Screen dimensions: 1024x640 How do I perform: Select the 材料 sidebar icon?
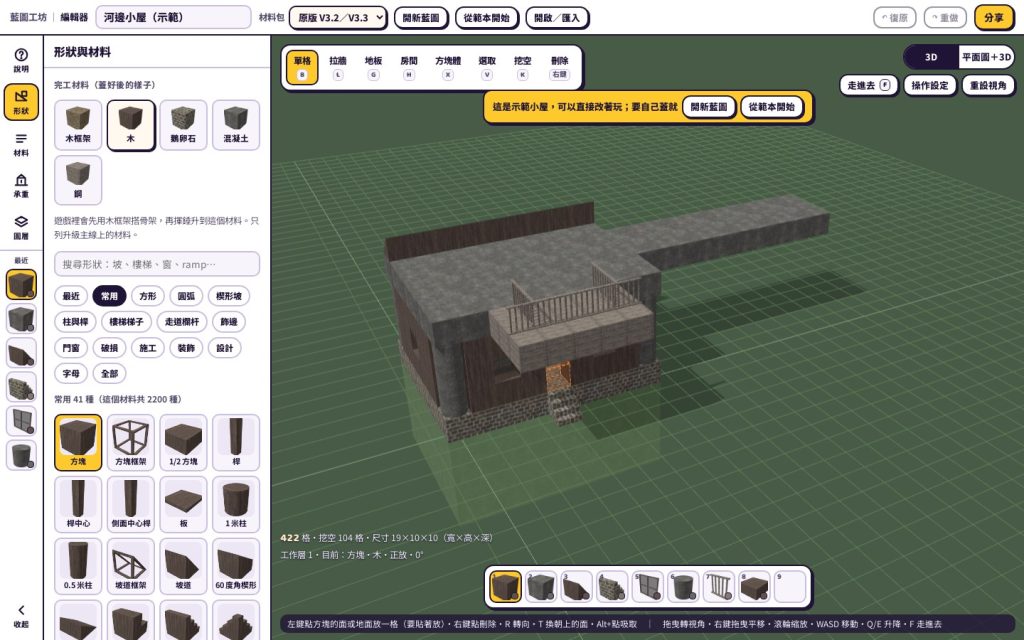pos(21,144)
